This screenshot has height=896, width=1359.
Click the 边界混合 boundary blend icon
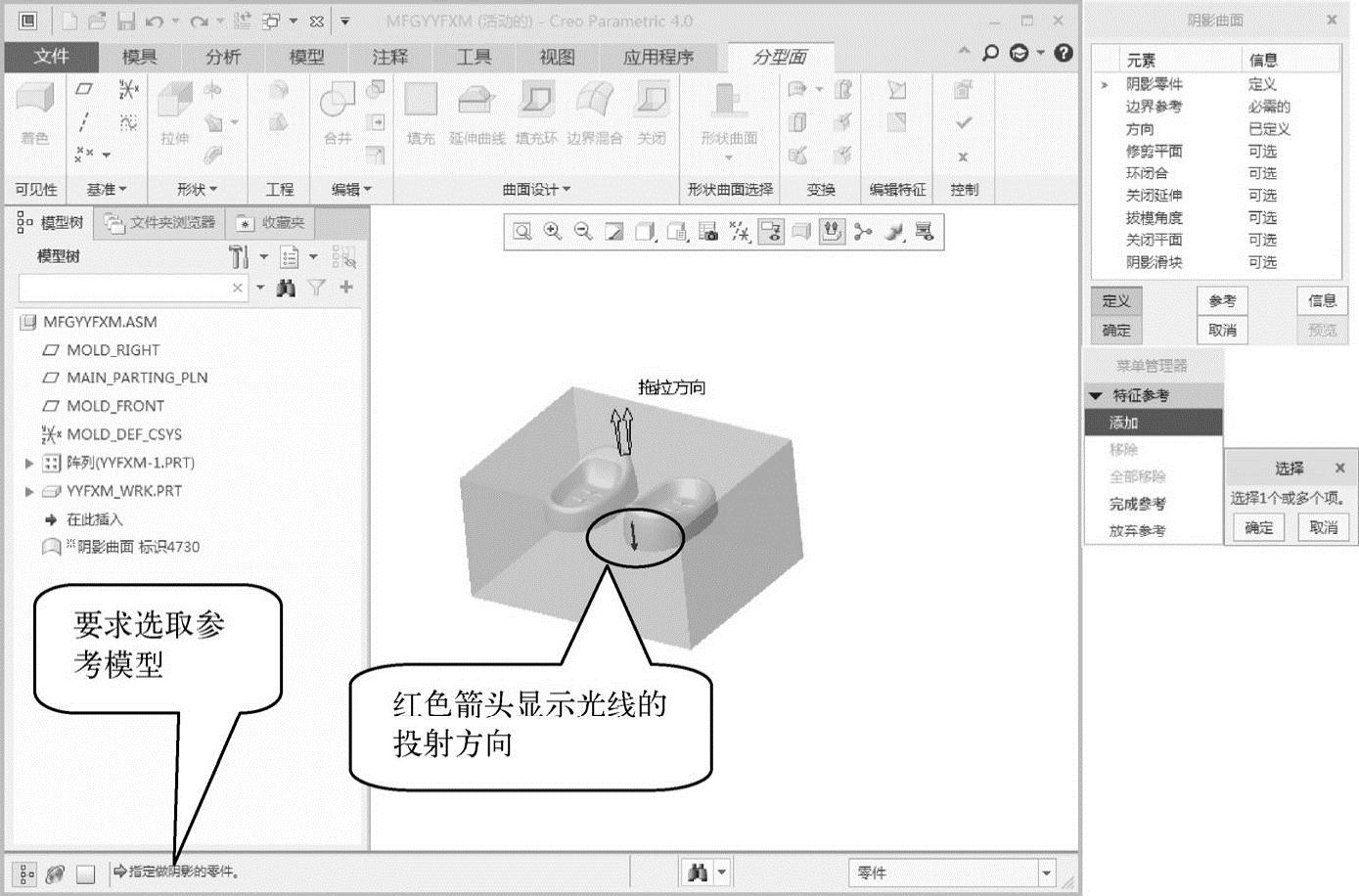click(x=595, y=100)
